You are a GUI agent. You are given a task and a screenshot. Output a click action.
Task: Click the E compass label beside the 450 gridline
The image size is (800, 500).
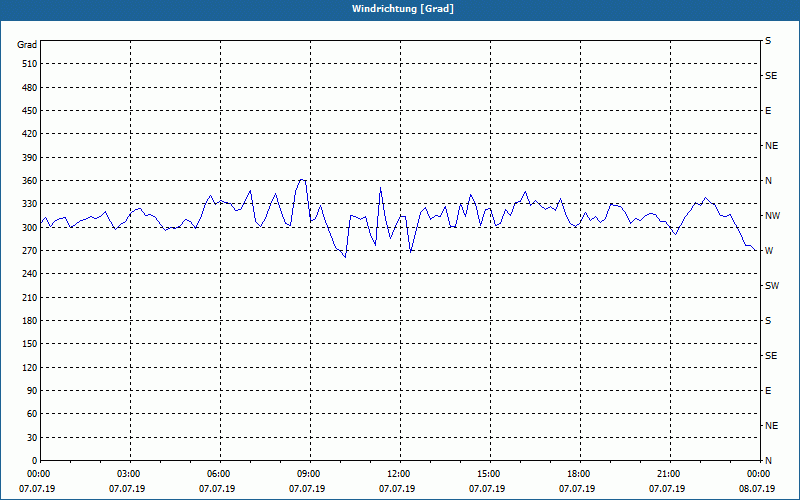coord(768,111)
